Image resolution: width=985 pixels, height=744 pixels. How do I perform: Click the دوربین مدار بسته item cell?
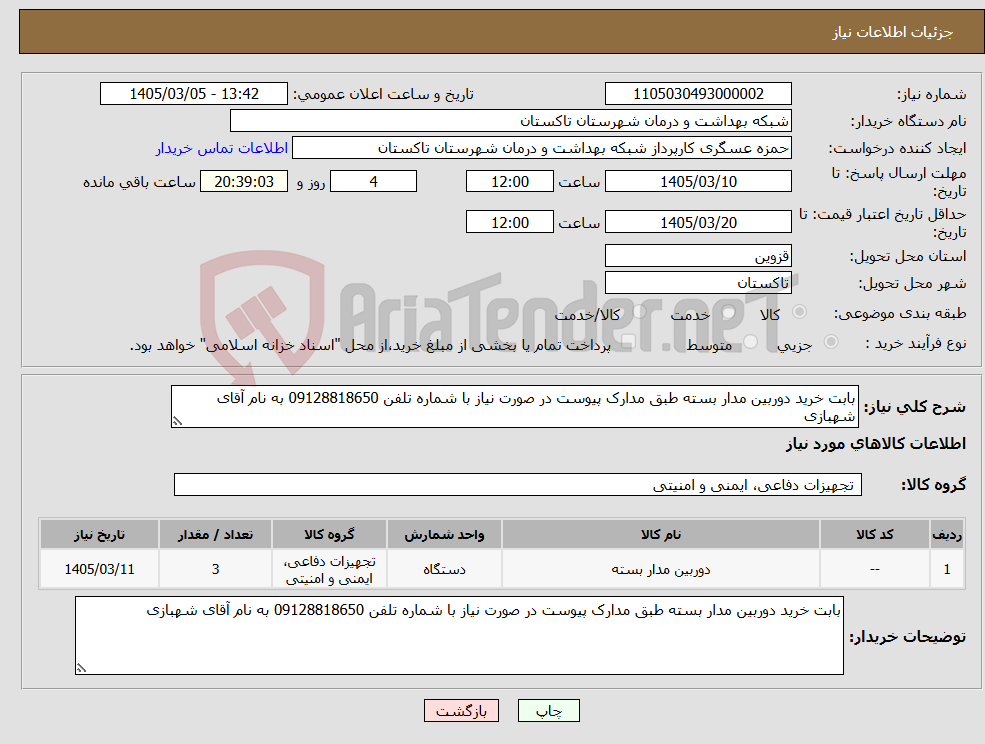pyautogui.click(x=660, y=569)
